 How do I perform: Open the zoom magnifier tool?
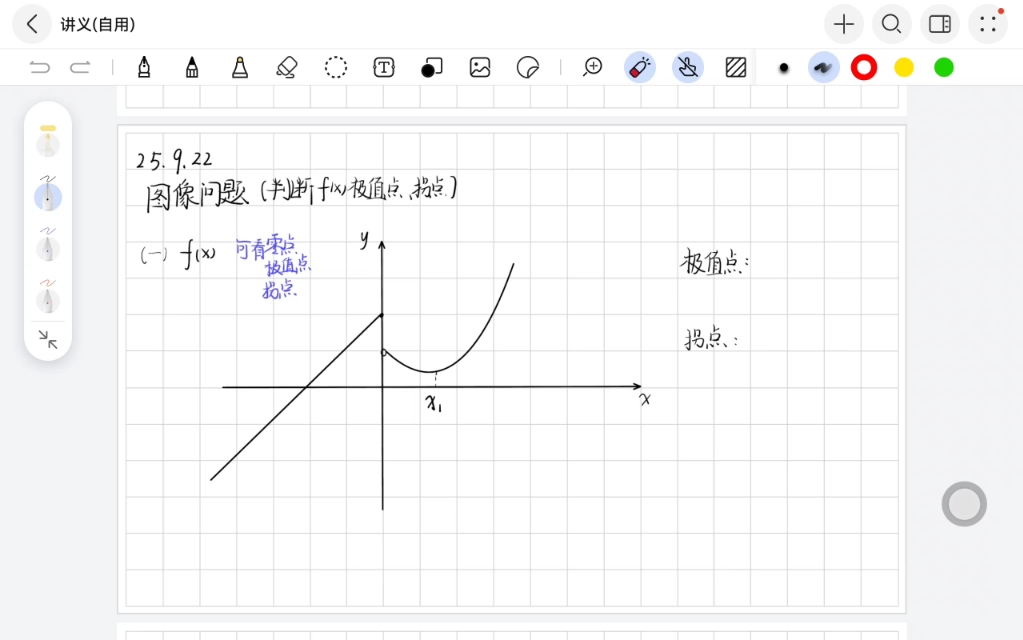tap(592, 67)
